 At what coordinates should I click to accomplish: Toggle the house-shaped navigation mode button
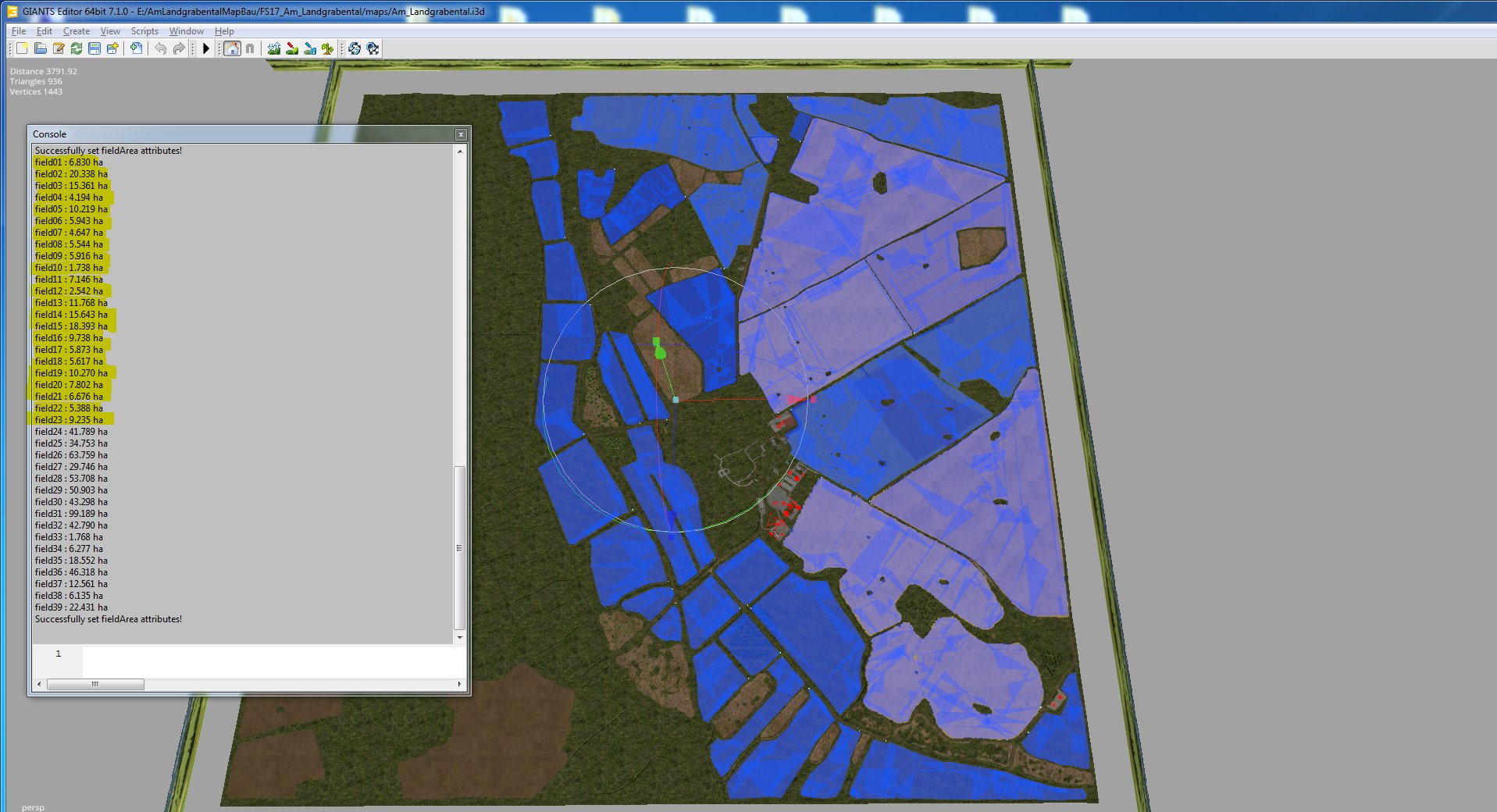(232, 48)
